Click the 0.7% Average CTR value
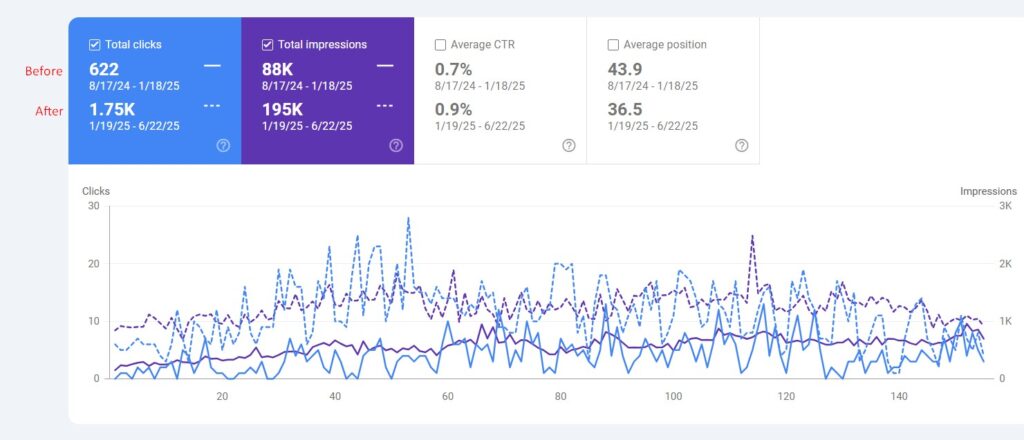 [451, 69]
